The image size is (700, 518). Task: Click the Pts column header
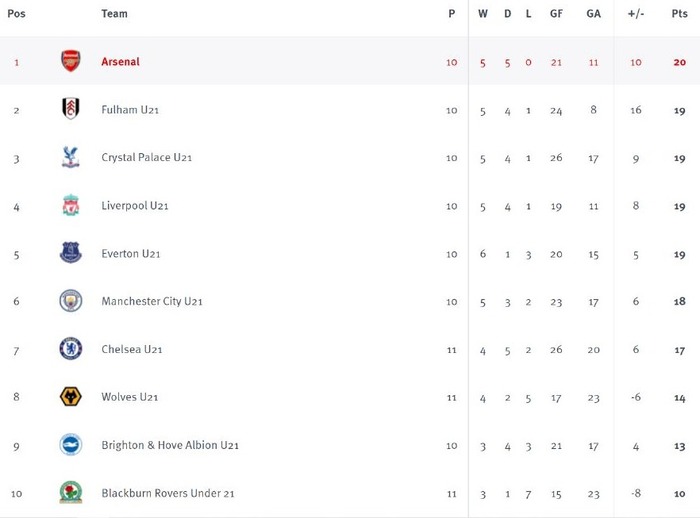679,13
